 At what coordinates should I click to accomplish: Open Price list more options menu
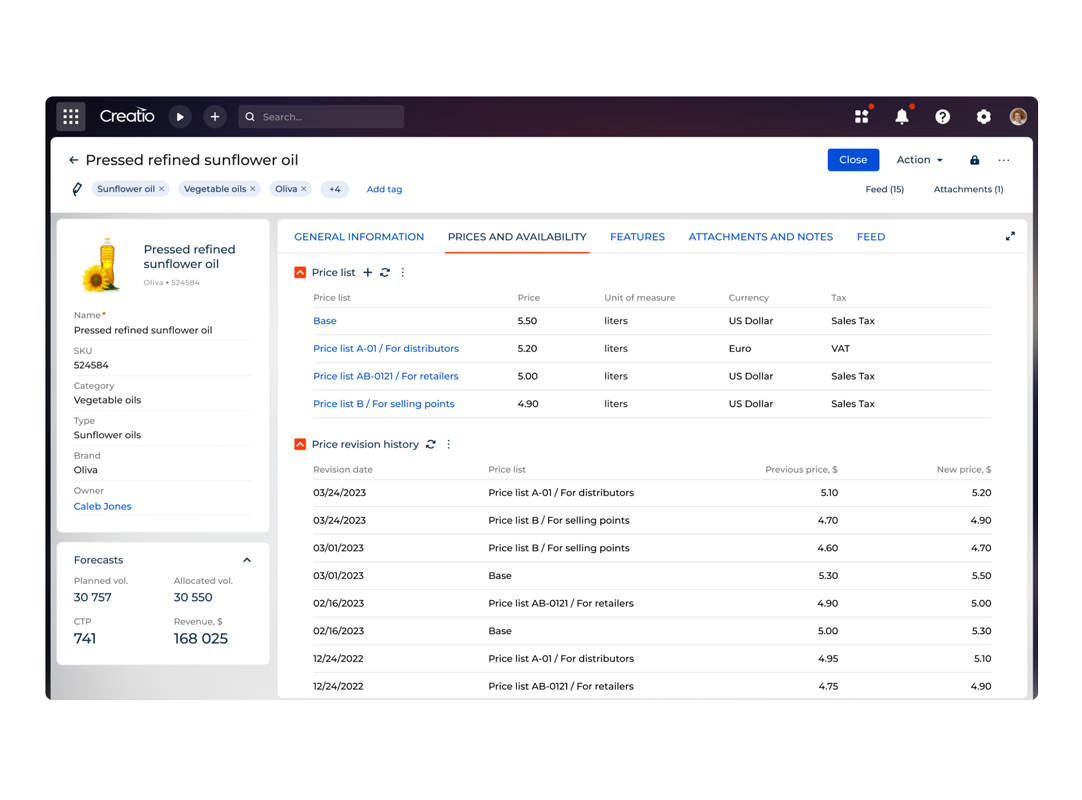[x=402, y=272]
